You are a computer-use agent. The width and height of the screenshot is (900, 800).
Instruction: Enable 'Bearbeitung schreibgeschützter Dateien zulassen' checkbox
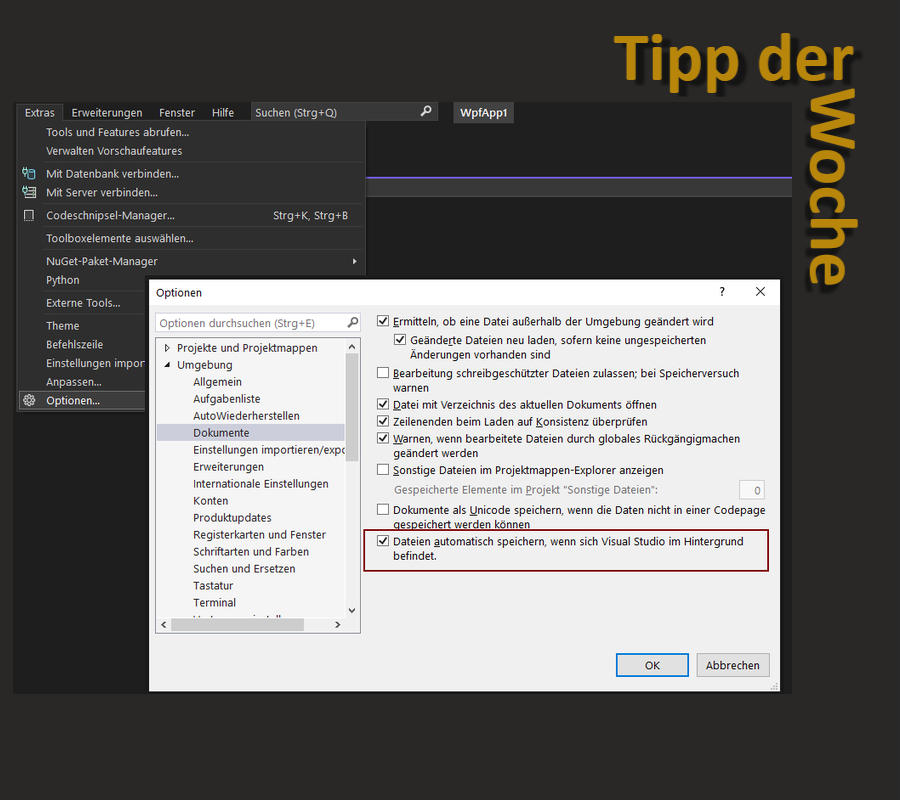pos(383,373)
